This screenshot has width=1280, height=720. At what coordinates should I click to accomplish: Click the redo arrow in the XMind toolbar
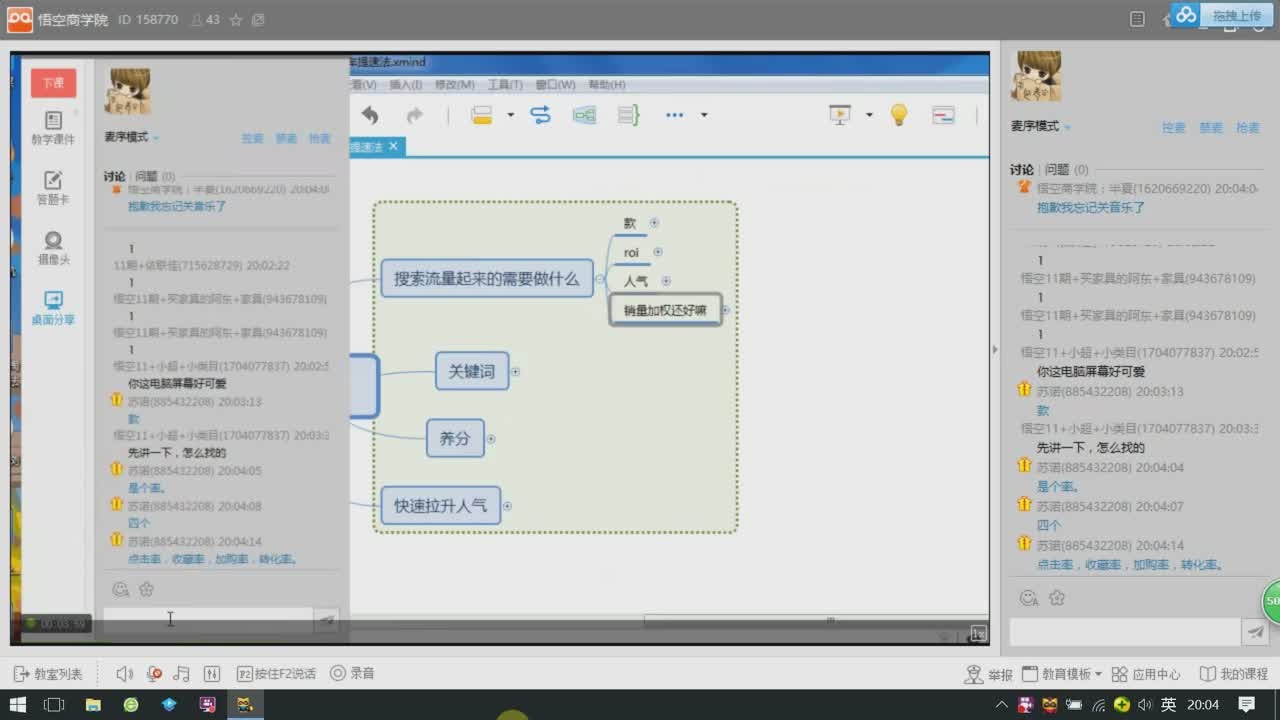coord(414,115)
